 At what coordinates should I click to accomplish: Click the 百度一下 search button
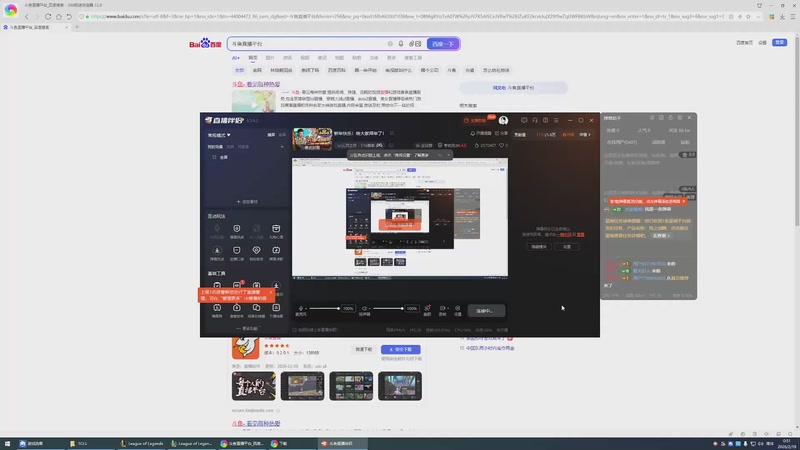(x=443, y=44)
